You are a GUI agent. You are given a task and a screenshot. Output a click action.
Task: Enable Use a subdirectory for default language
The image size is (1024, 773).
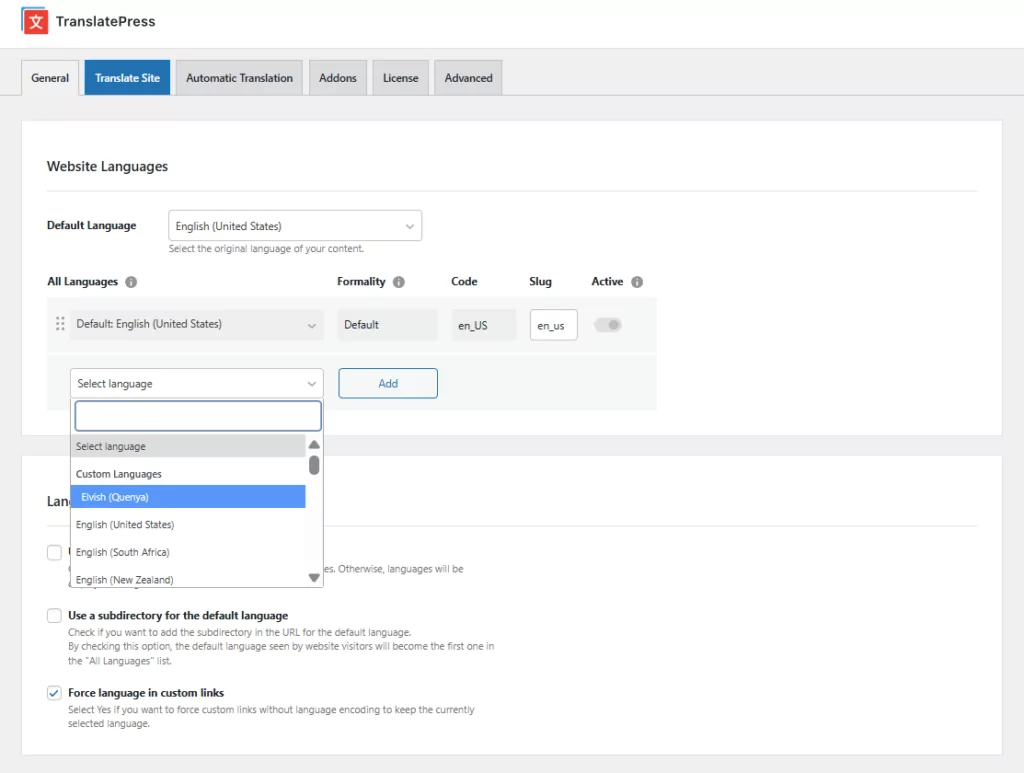coord(54,616)
